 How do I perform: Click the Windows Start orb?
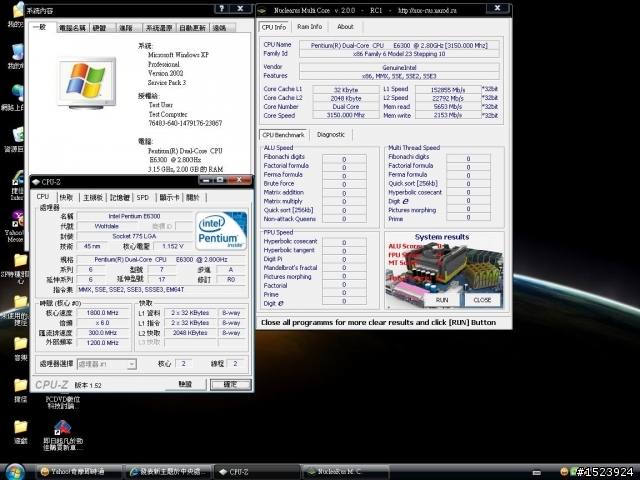[x=15, y=472]
